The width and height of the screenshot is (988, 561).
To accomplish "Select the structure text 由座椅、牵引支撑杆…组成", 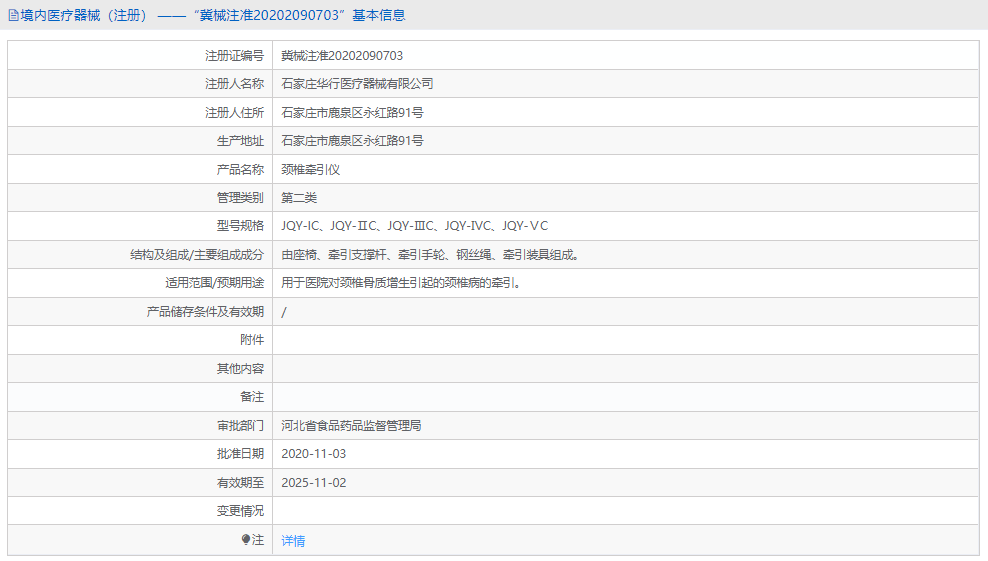I will tap(430, 255).
